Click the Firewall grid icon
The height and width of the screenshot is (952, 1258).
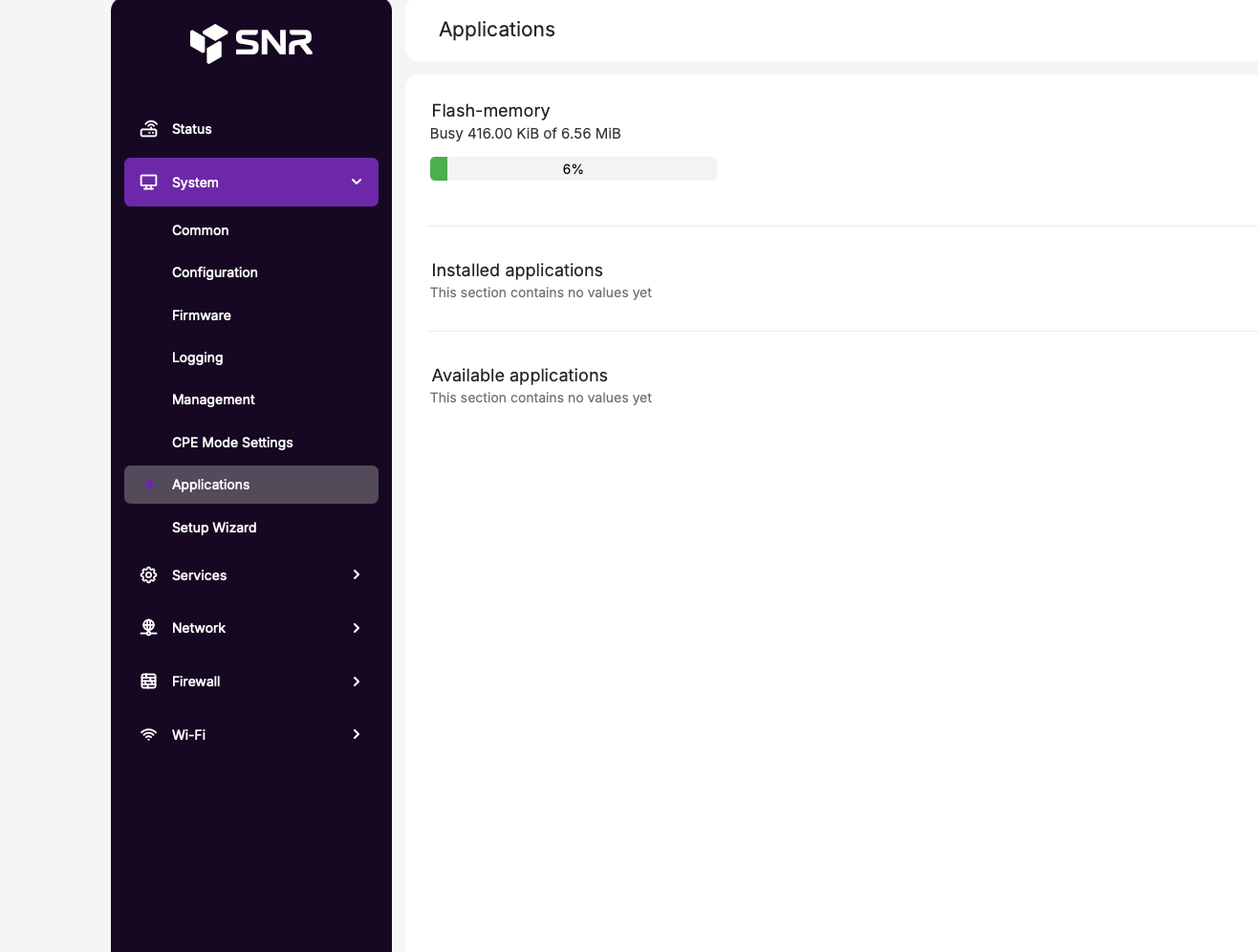click(149, 682)
